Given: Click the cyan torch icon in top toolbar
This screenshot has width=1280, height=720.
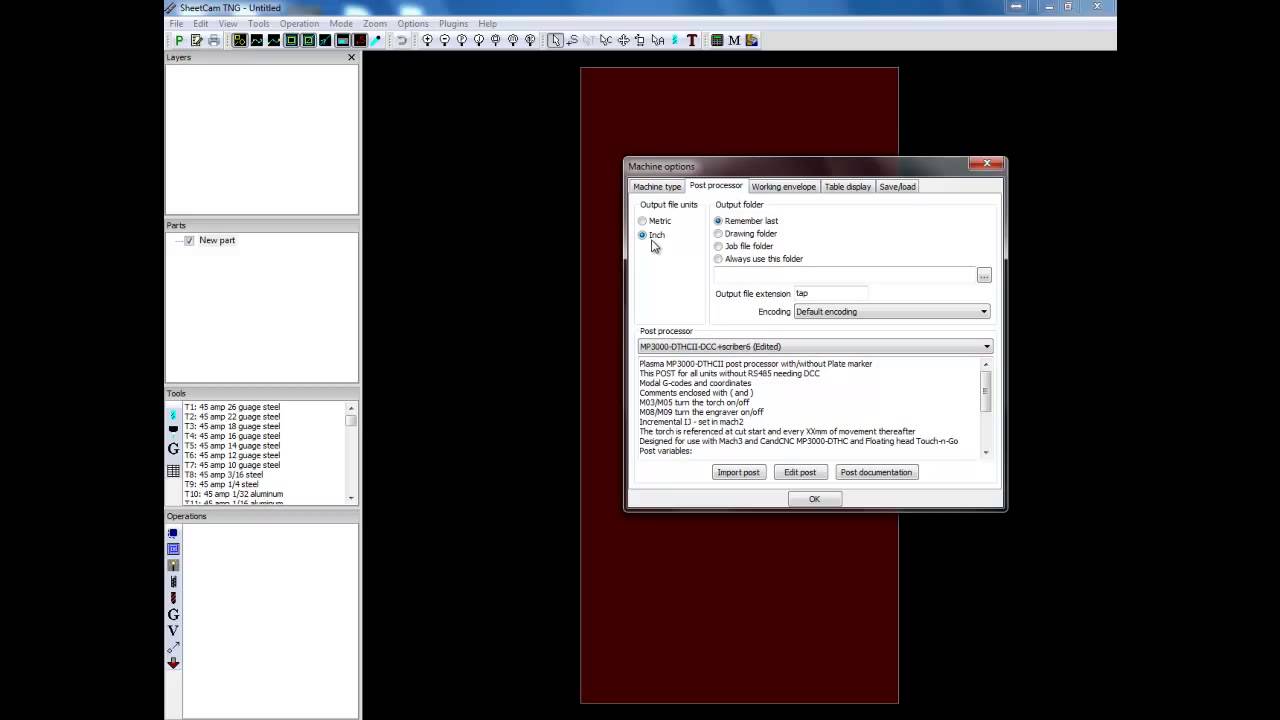Looking at the screenshot, I should (x=674, y=40).
